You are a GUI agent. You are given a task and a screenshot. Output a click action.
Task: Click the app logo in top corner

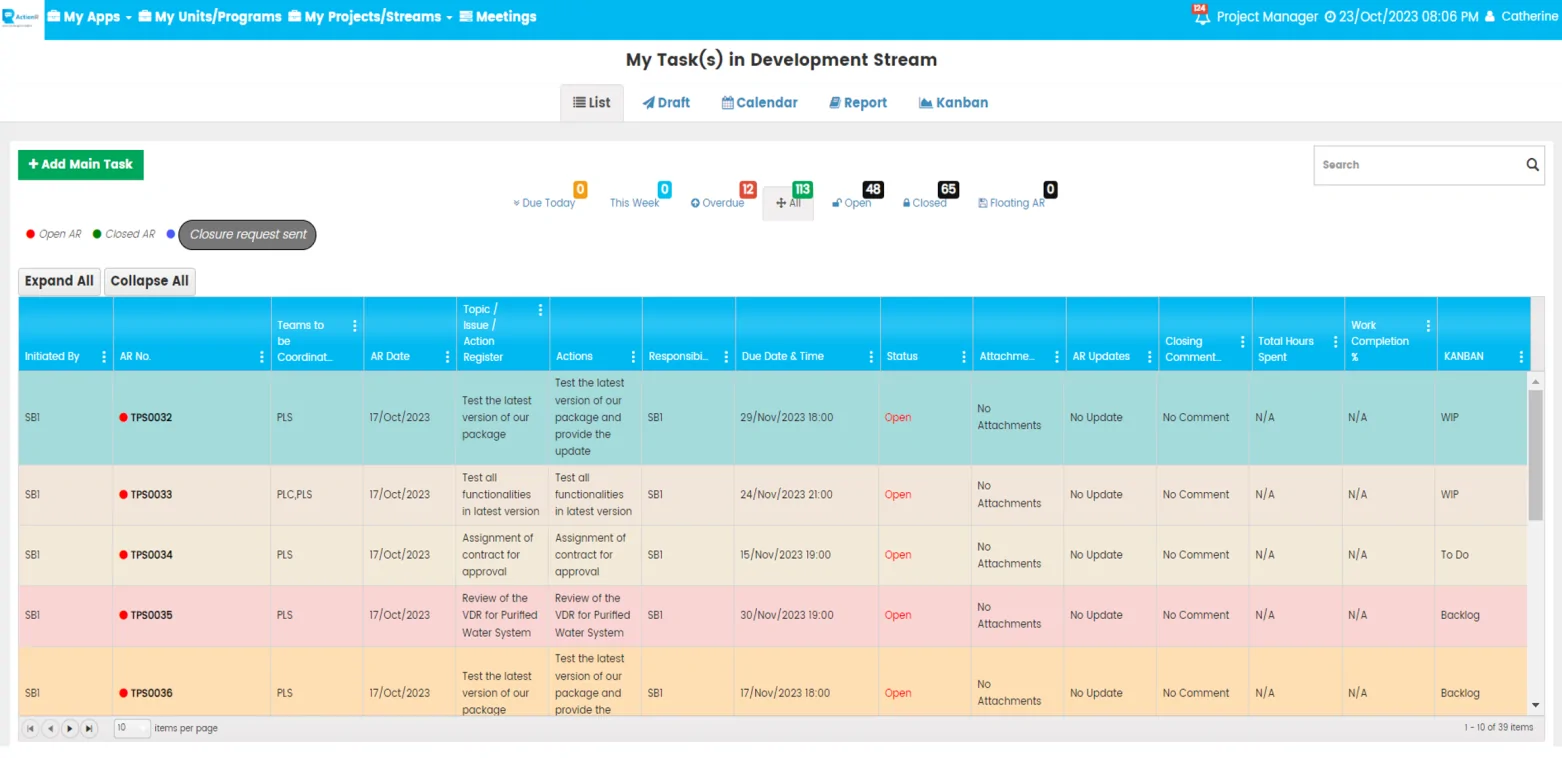(x=21, y=17)
